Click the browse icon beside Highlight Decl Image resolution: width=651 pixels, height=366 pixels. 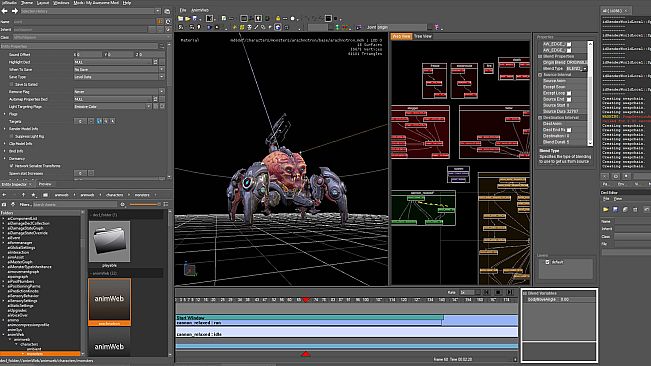click(155, 62)
